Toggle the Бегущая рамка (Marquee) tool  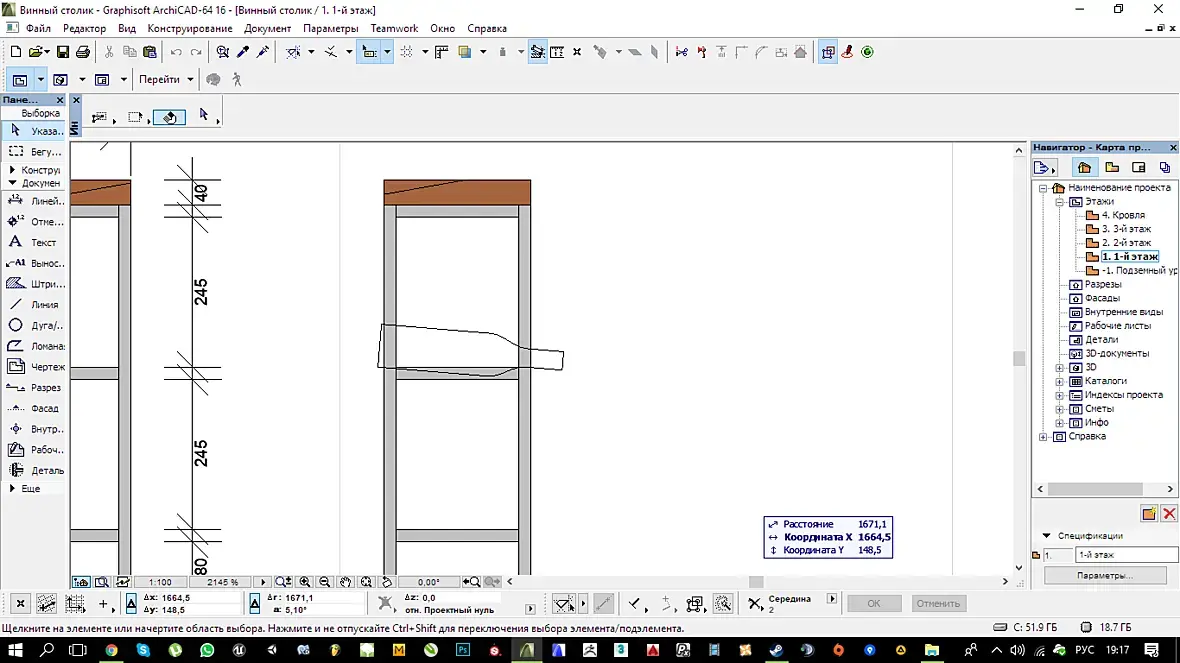pyautogui.click(x=34, y=151)
